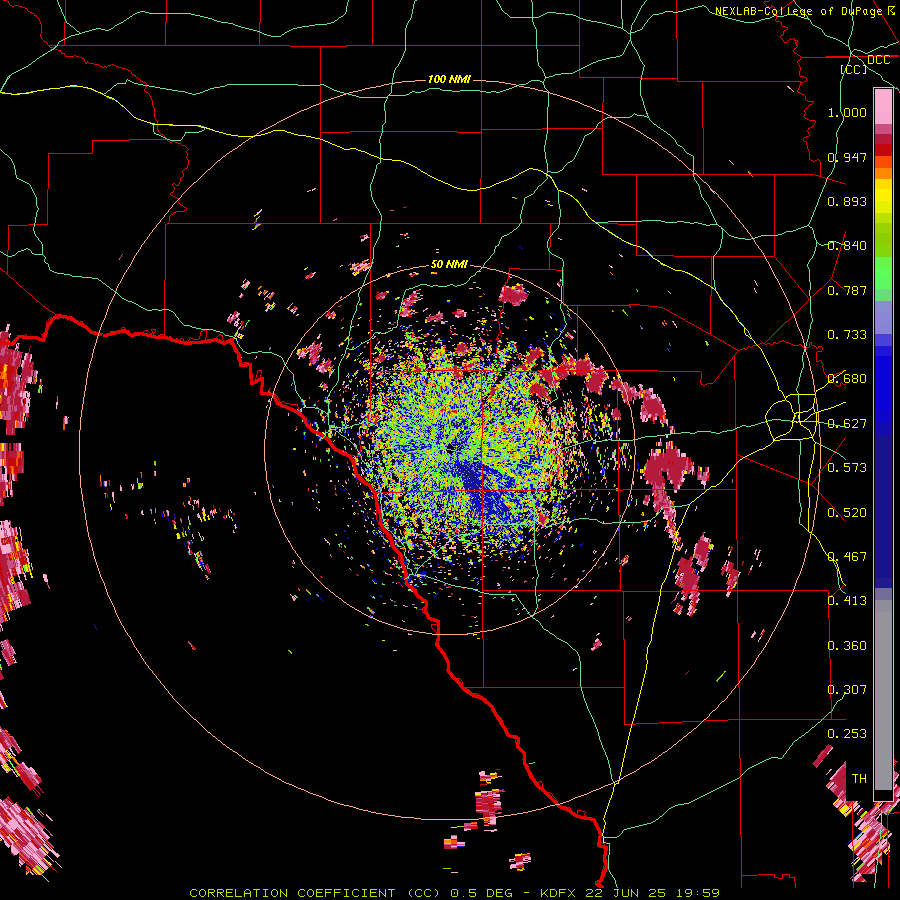Screen dimensions: 900x900
Task: Click the 0.627 color scale label
Action: [847, 424]
